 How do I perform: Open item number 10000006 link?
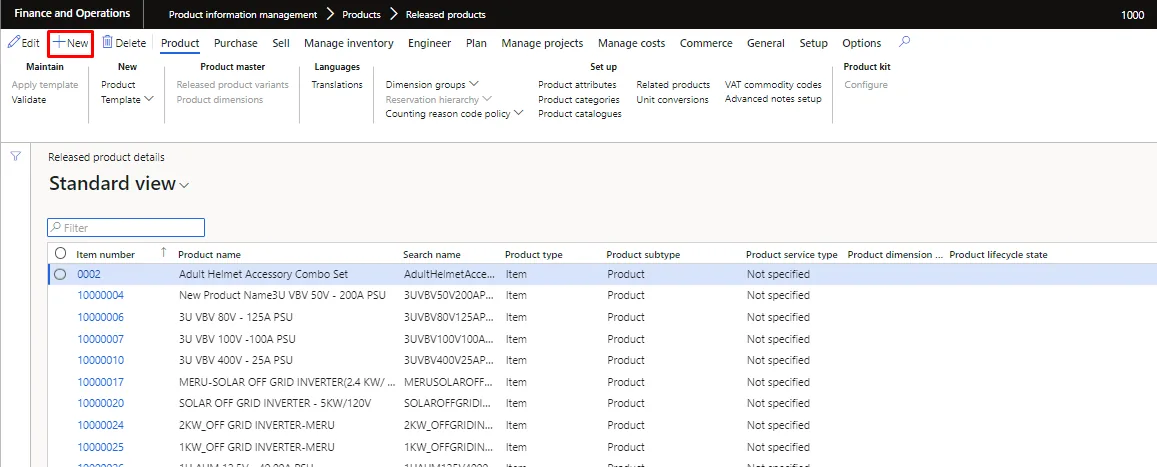100,317
